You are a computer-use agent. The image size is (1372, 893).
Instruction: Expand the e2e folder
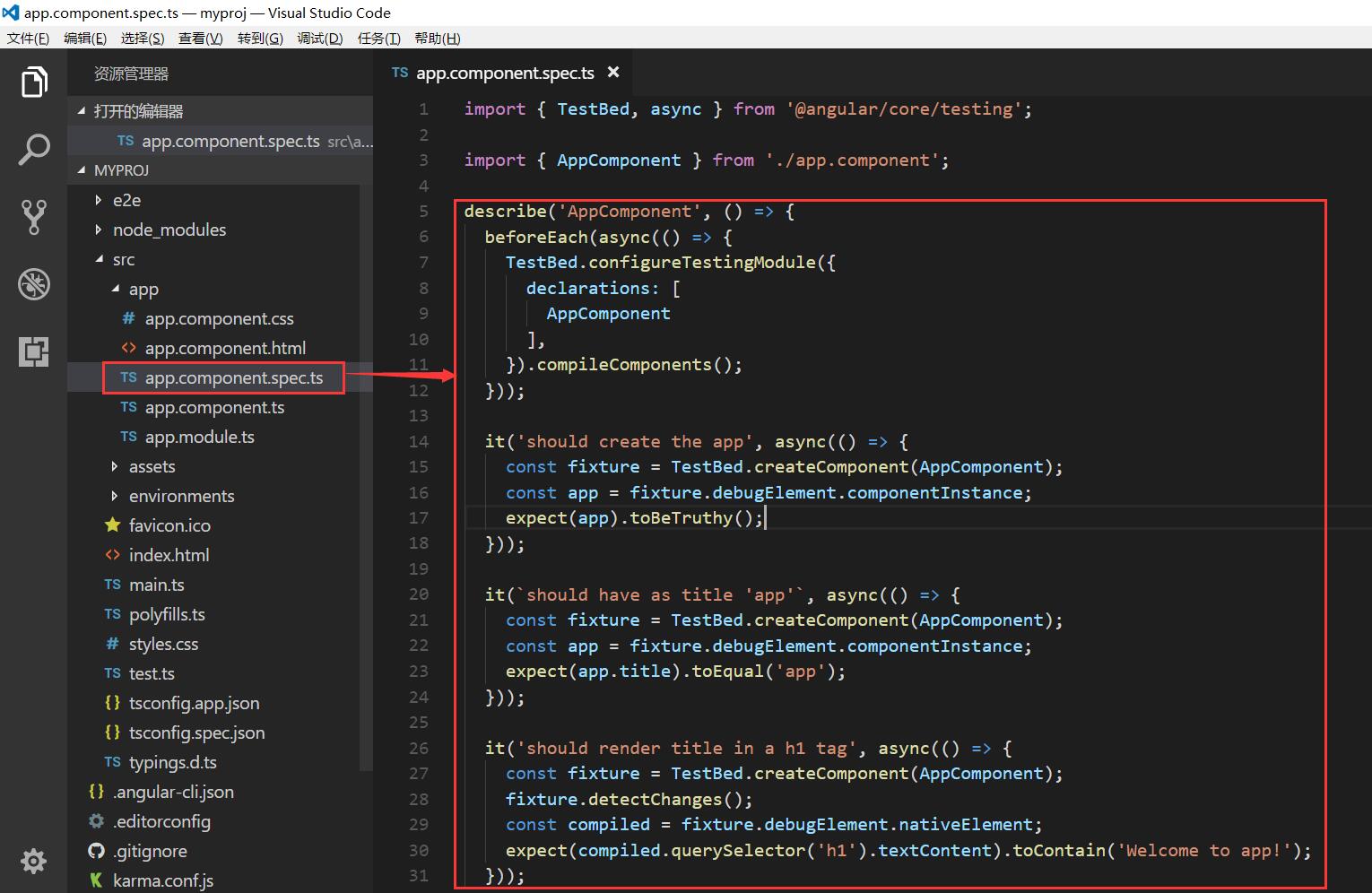(213, 200)
